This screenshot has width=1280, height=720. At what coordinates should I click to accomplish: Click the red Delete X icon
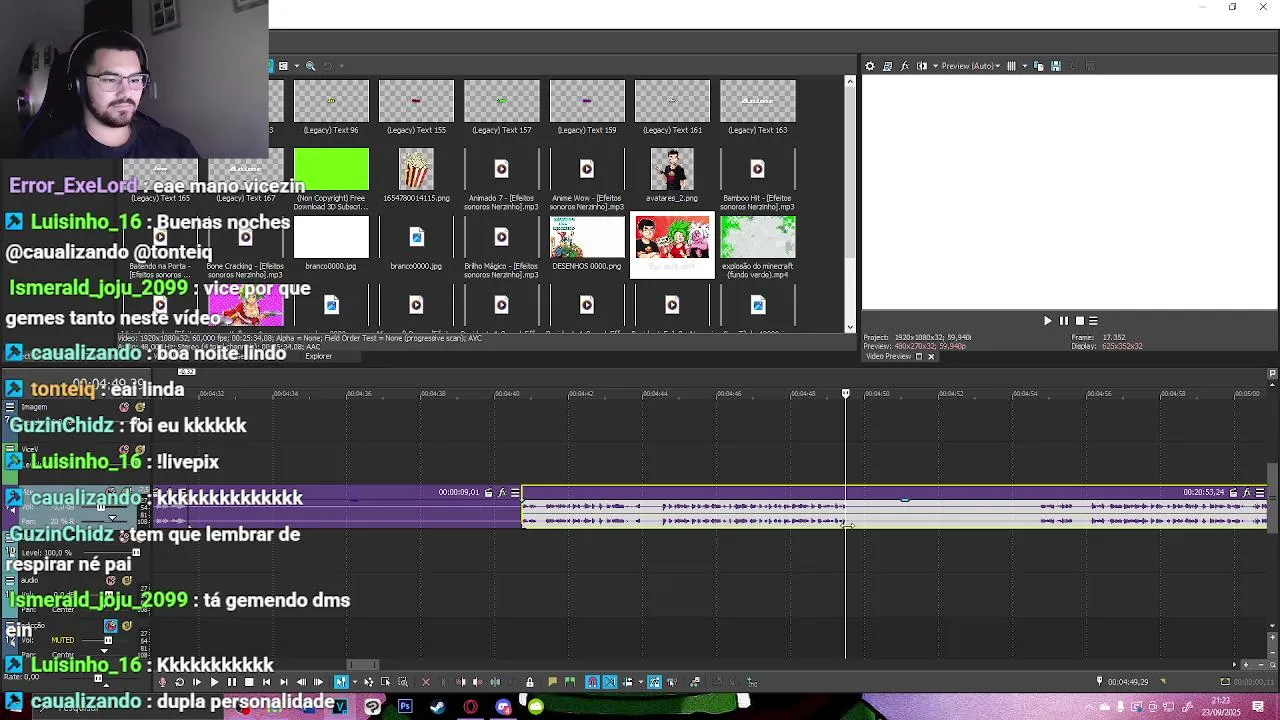click(426, 682)
